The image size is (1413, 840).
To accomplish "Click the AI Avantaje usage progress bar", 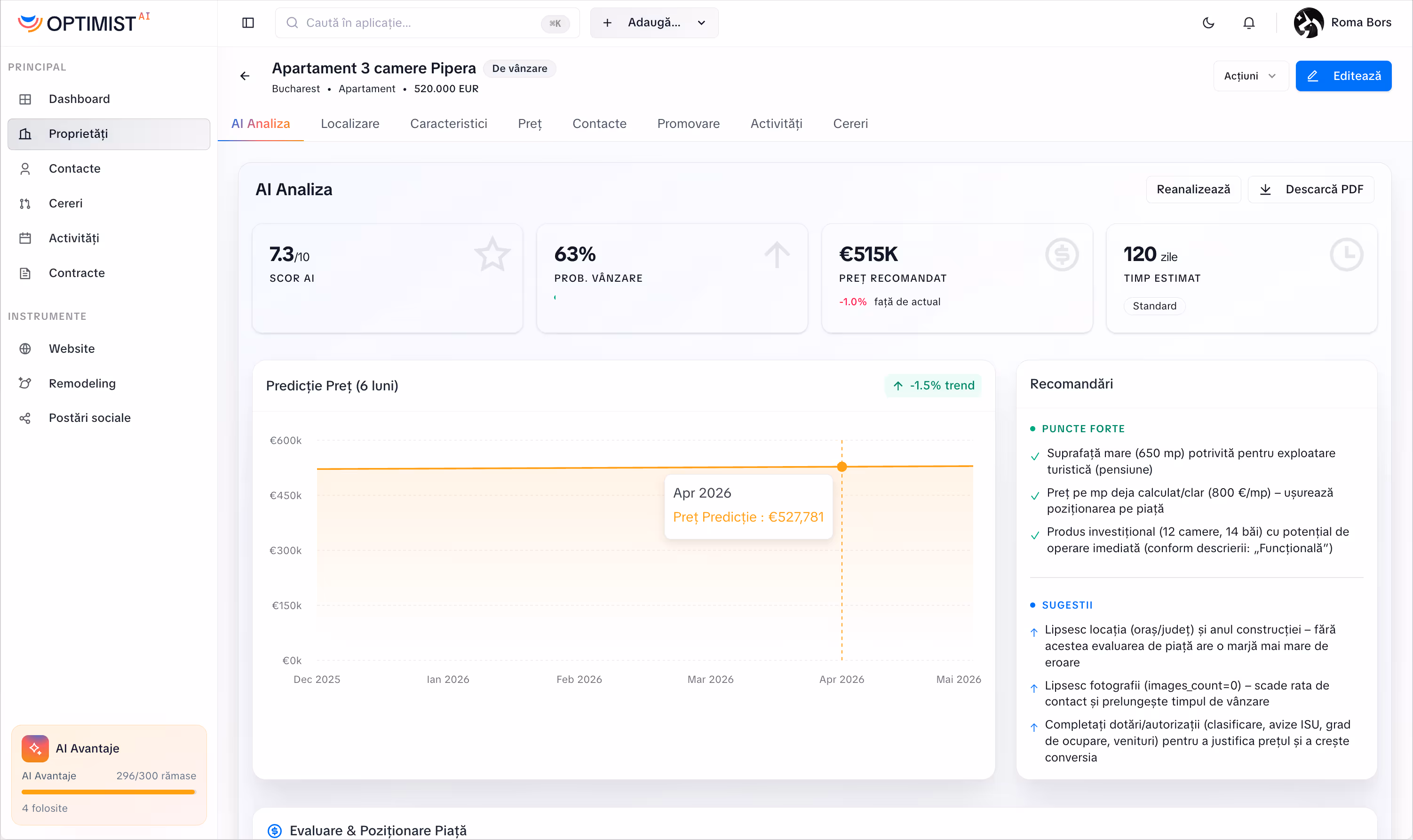I will tap(109, 792).
